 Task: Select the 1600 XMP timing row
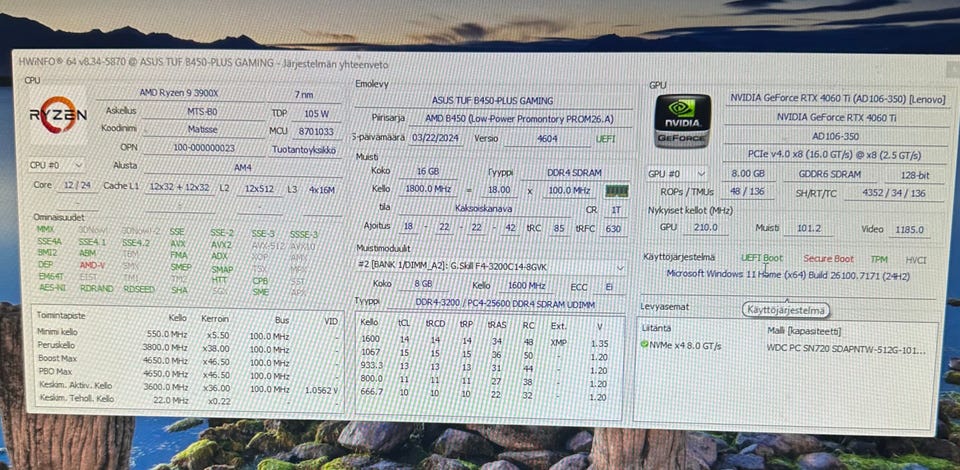pos(489,340)
